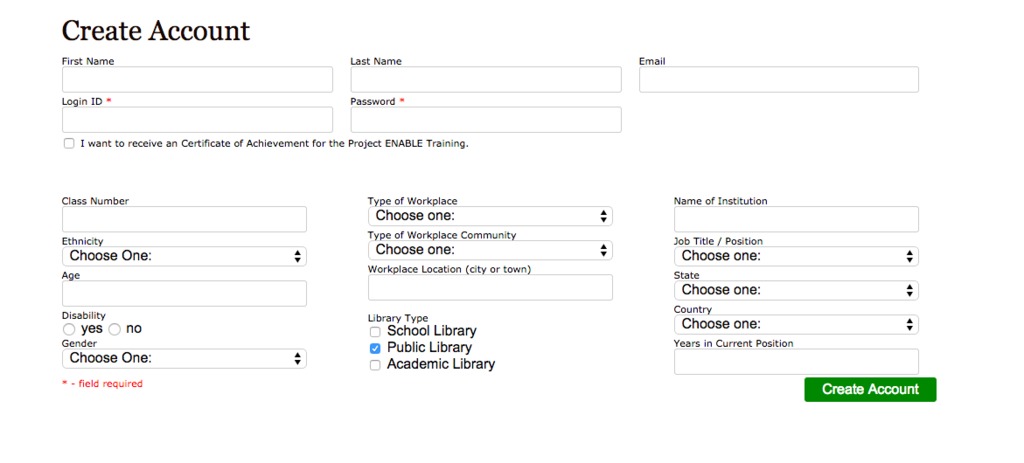Open the State dropdown
Image resolution: width=1024 pixels, height=463 pixels.
point(796,291)
